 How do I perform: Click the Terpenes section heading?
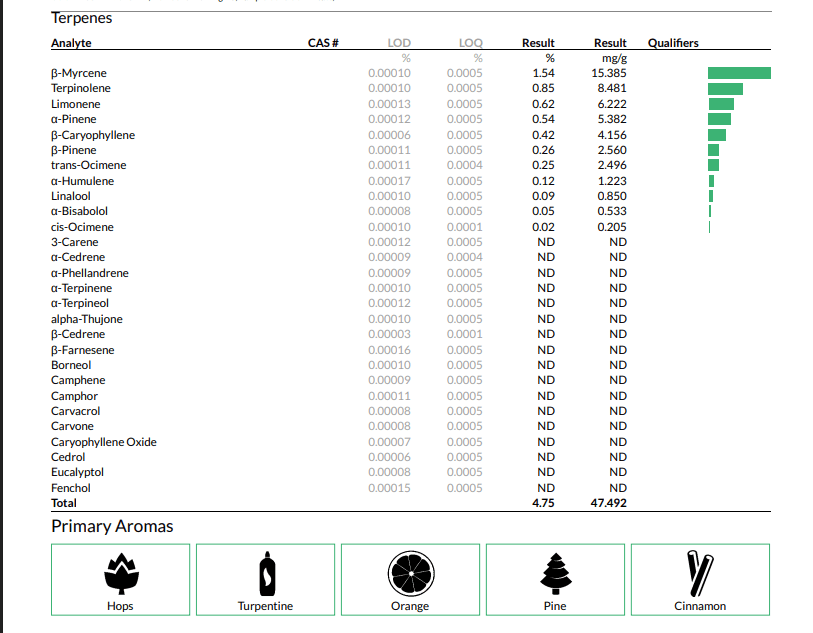[81, 18]
